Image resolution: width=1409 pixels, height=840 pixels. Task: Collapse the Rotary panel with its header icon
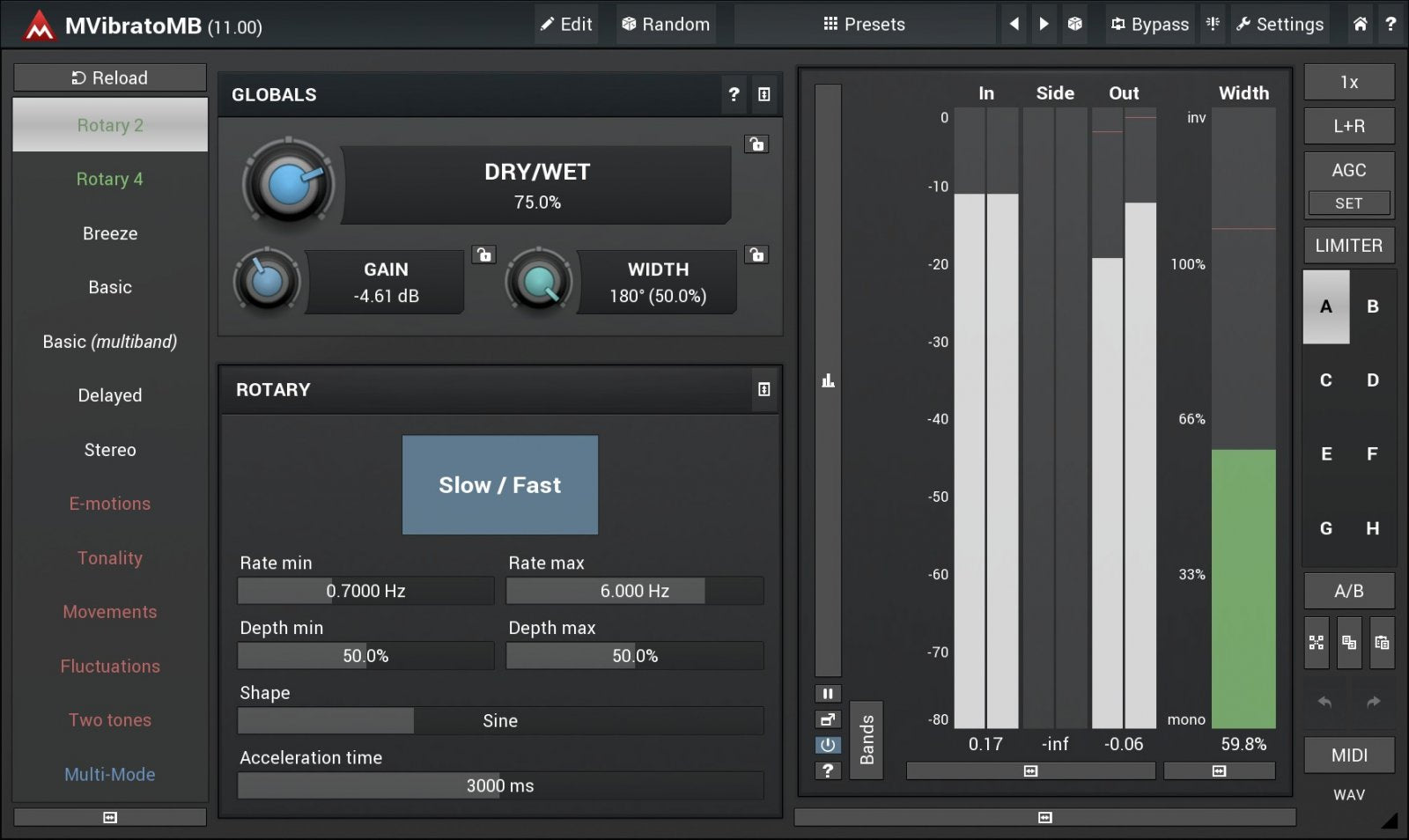[x=764, y=389]
